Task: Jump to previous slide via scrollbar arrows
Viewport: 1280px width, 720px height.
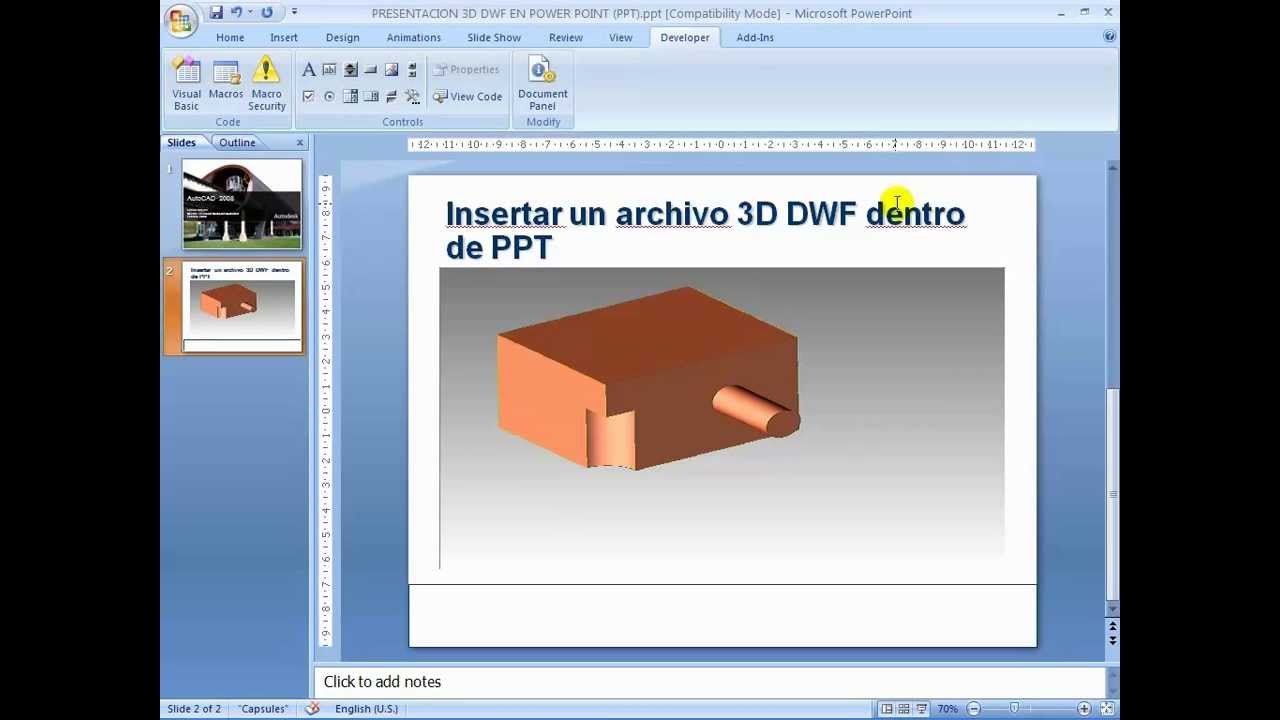Action: (1112, 626)
